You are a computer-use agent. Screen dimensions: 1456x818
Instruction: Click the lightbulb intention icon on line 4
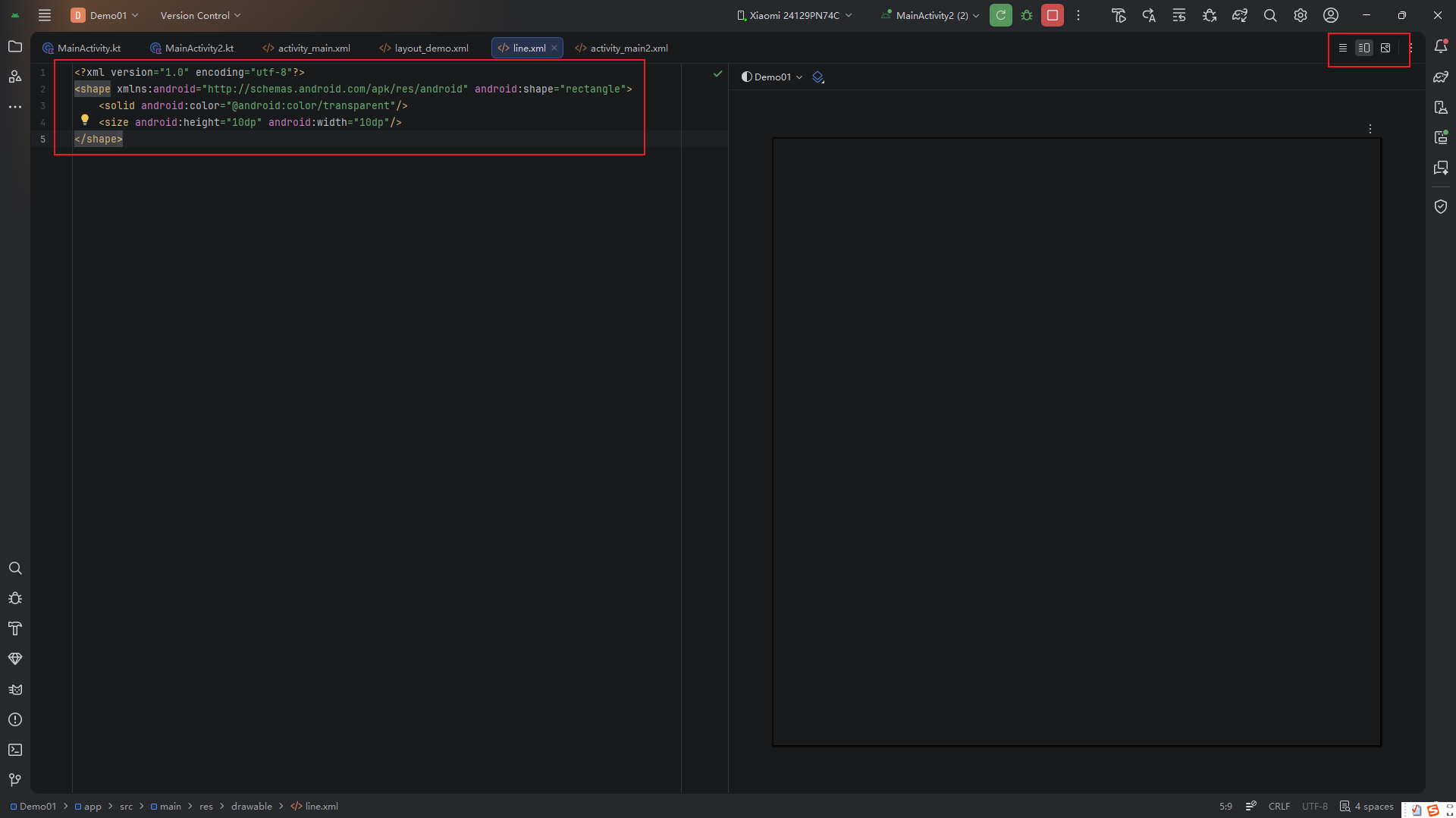pos(85,120)
